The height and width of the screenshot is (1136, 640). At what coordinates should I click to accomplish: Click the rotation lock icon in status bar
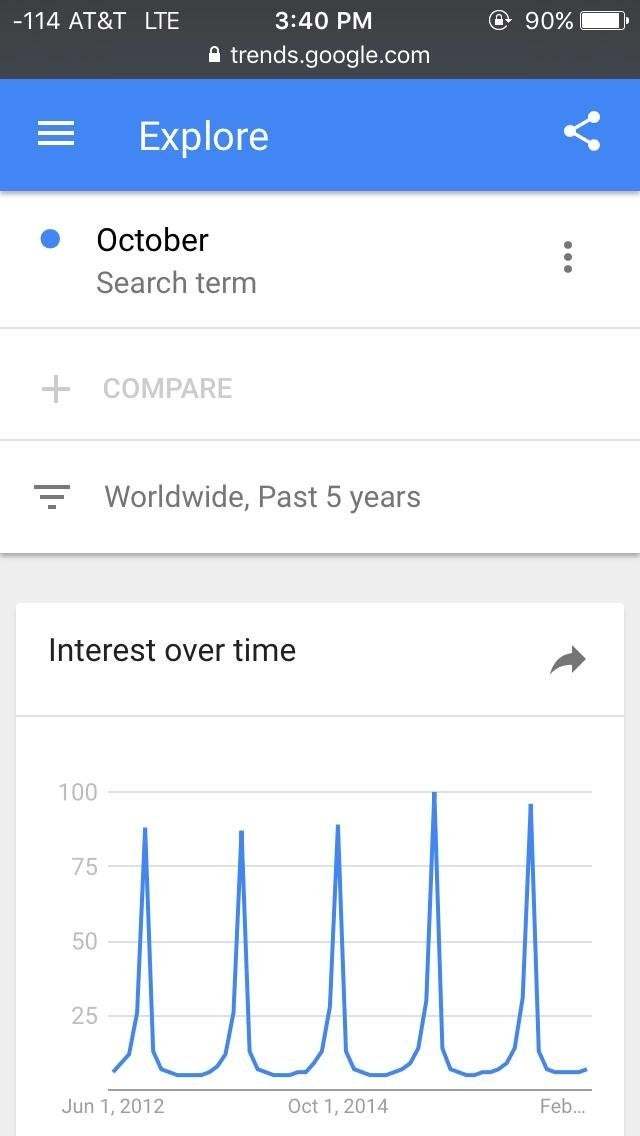[499, 20]
